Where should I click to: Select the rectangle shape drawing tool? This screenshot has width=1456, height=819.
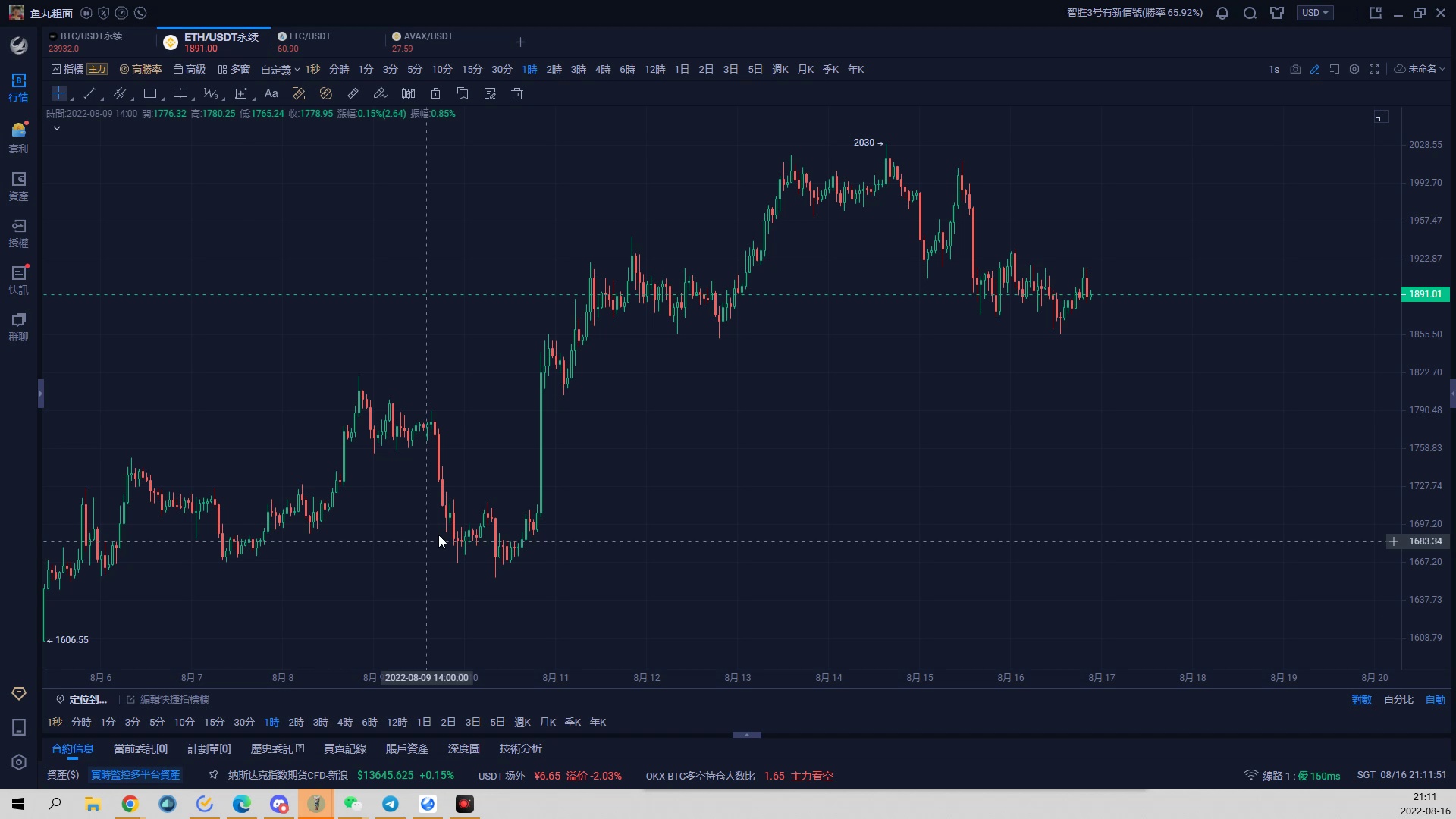click(x=150, y=94)
